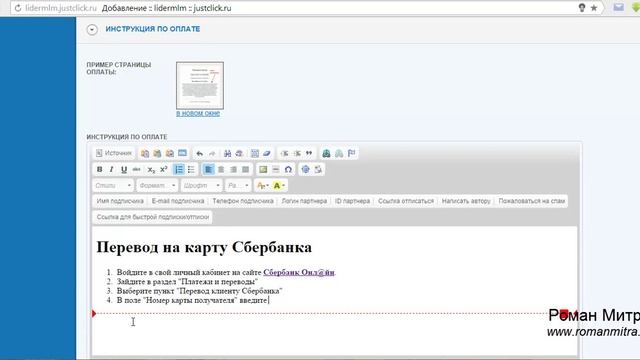Click the Источник source button
The height and width of the screenshot is (360, 640).
pyautogui.click(x=113, y=153)
